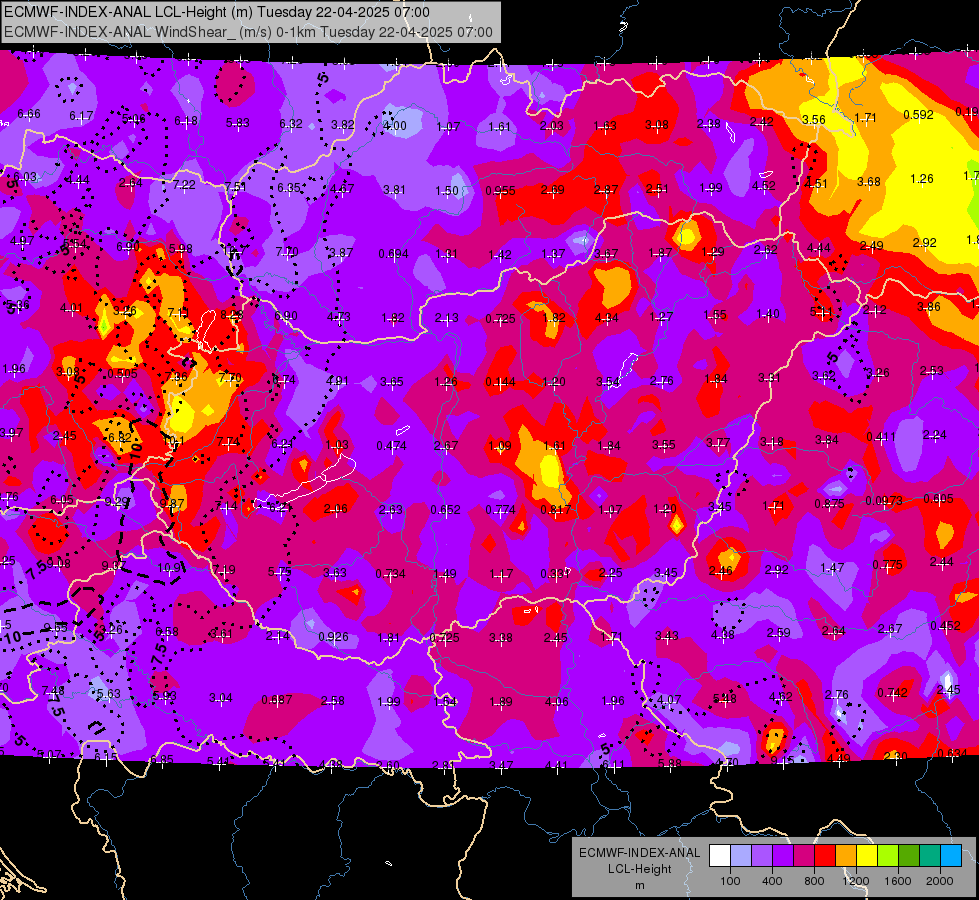This screenshot has height=900, width=979.
Task: Click wind shear value 9.87
Action: pos(172,503)
